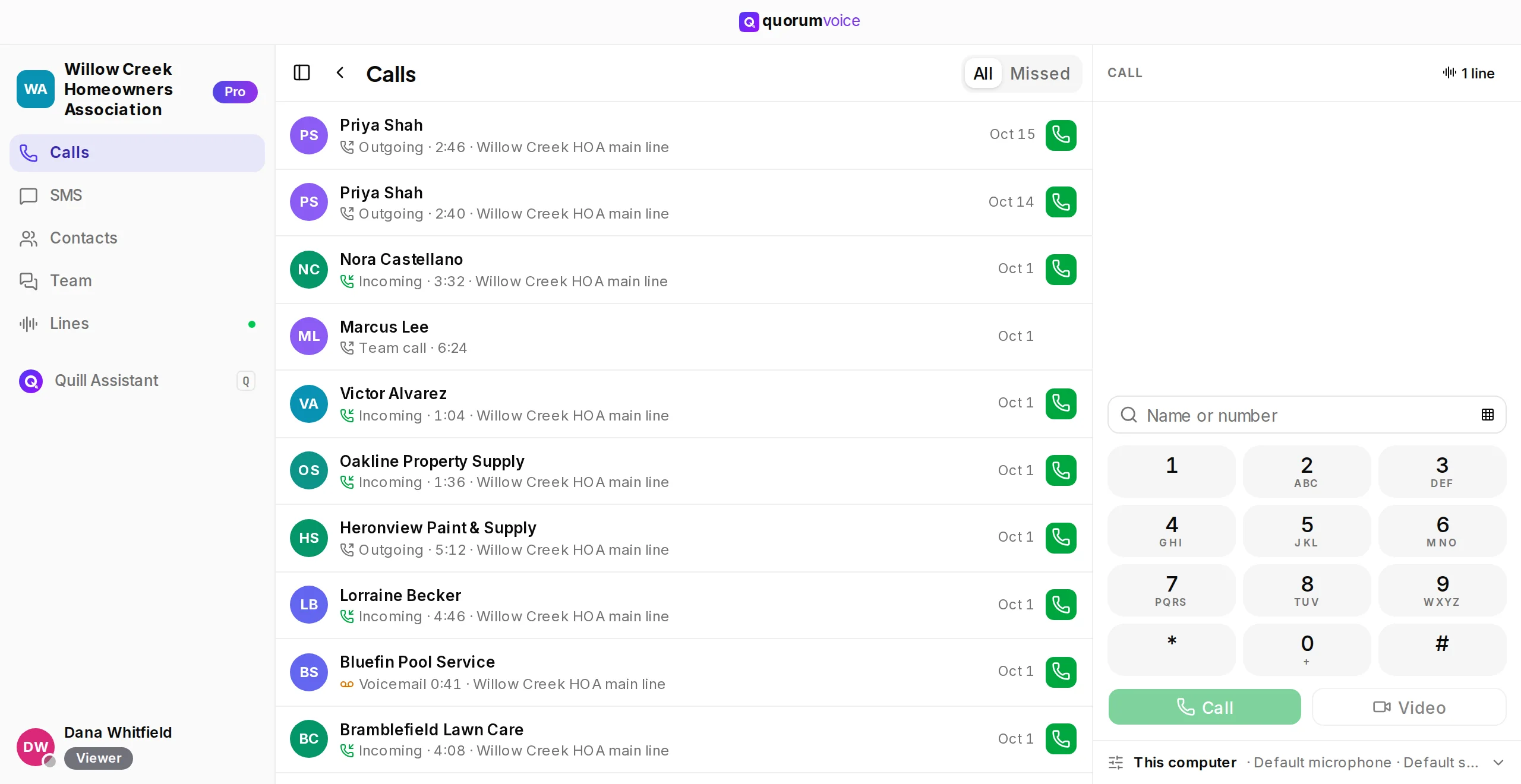The width and height of the screenshot is (1521, 784).
Task: Tap the dial pad star key
Action: [1172, 650]
